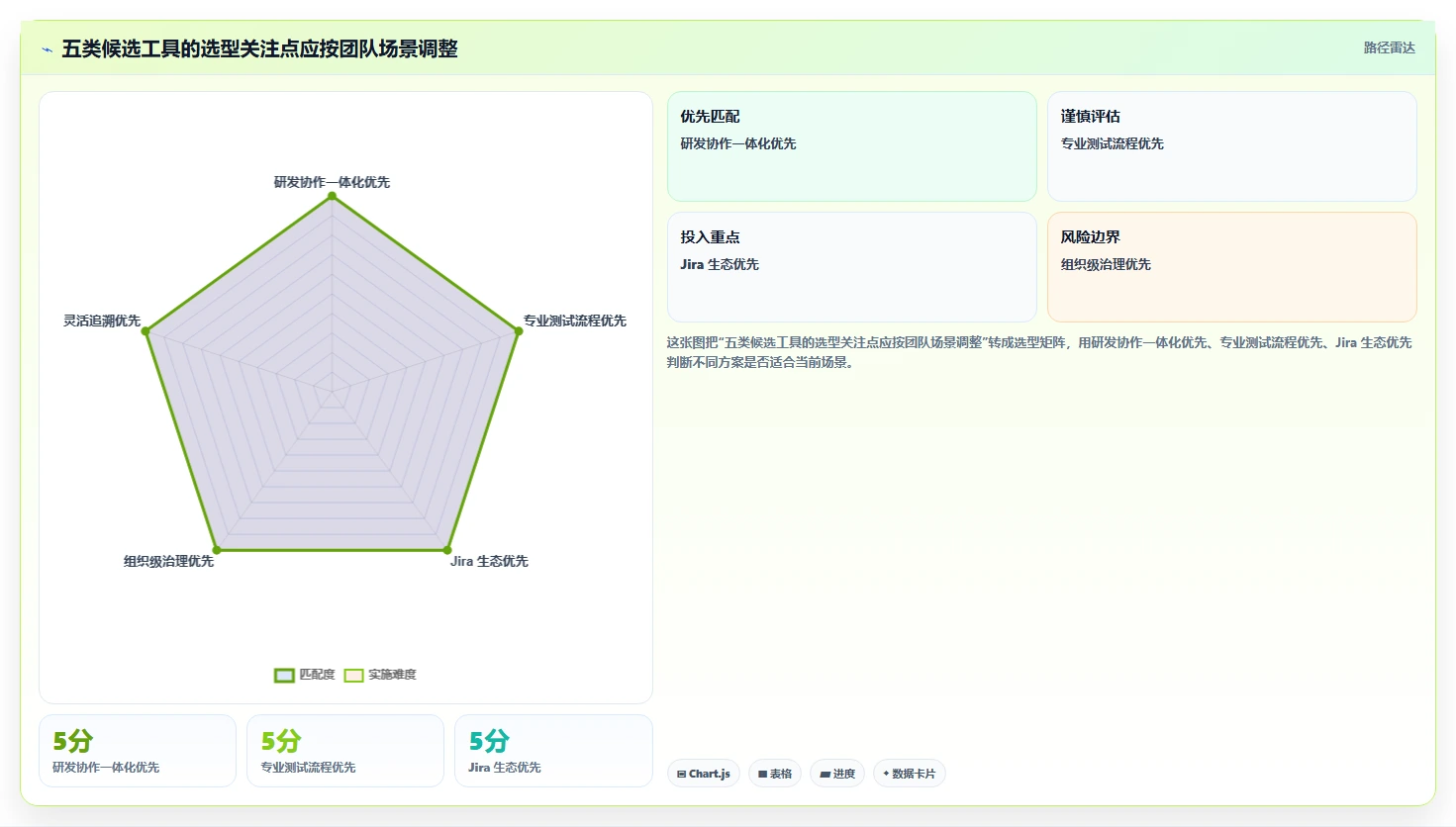Click the radar point at 专业测试流程优先
This screenshot has width=1456, height=827.
click(518, 331)
